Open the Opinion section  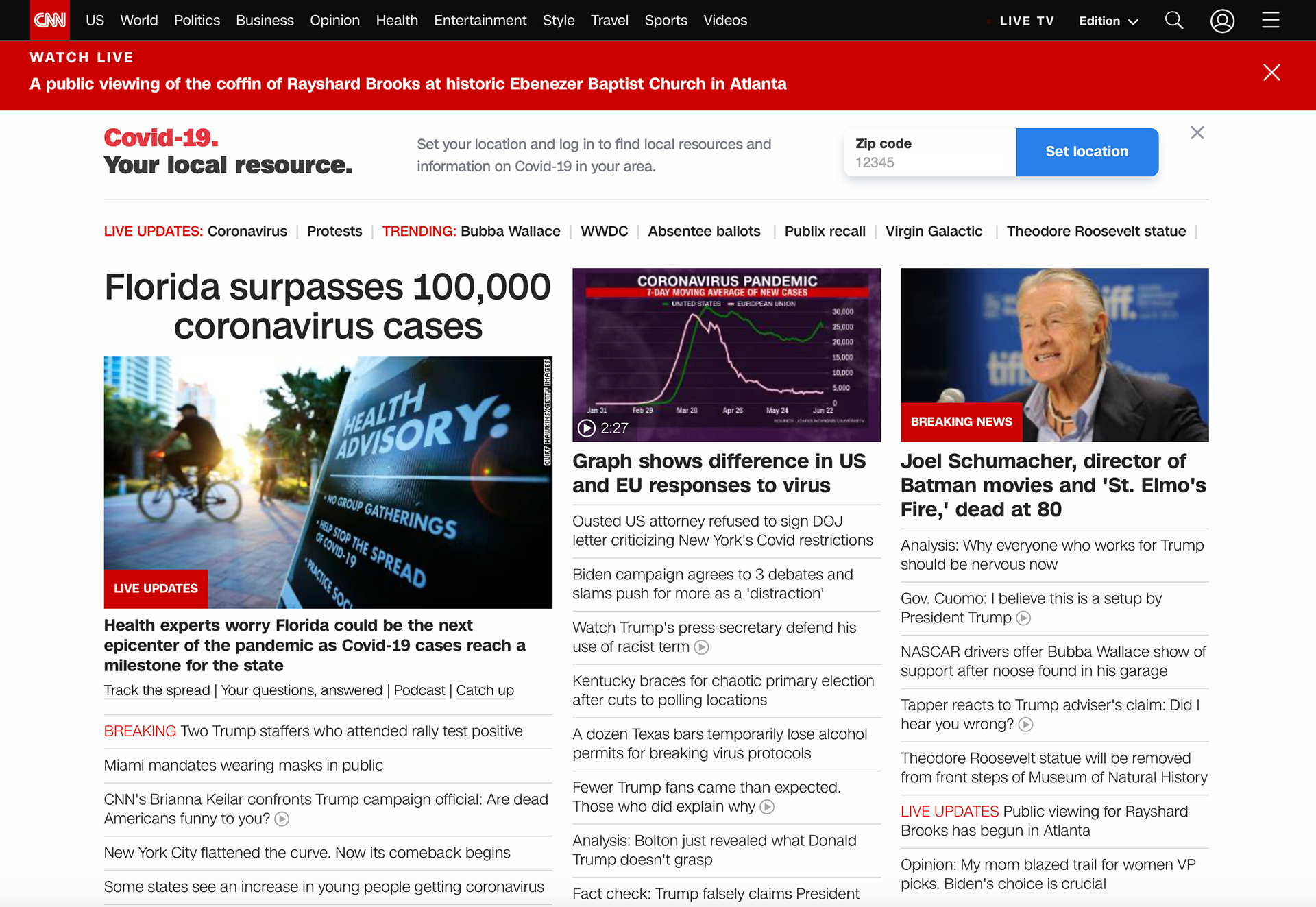pyautogui.click(x=334, y=21)
